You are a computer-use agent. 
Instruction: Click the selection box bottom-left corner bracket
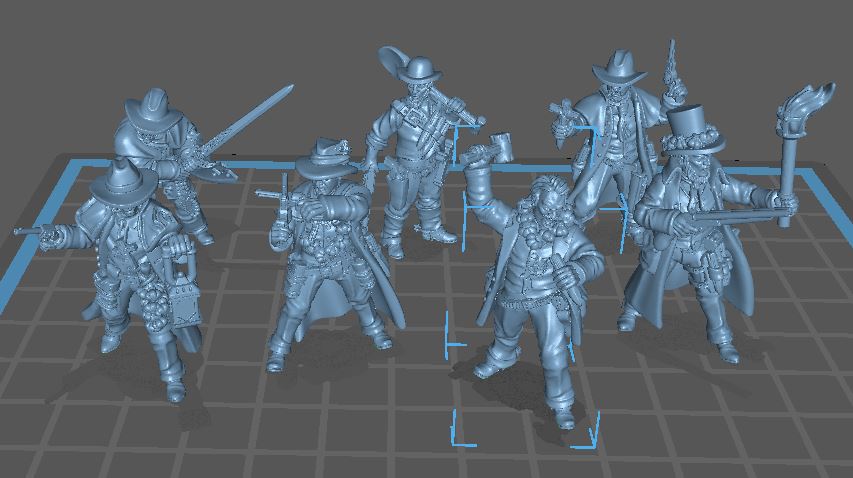(458, 434)
